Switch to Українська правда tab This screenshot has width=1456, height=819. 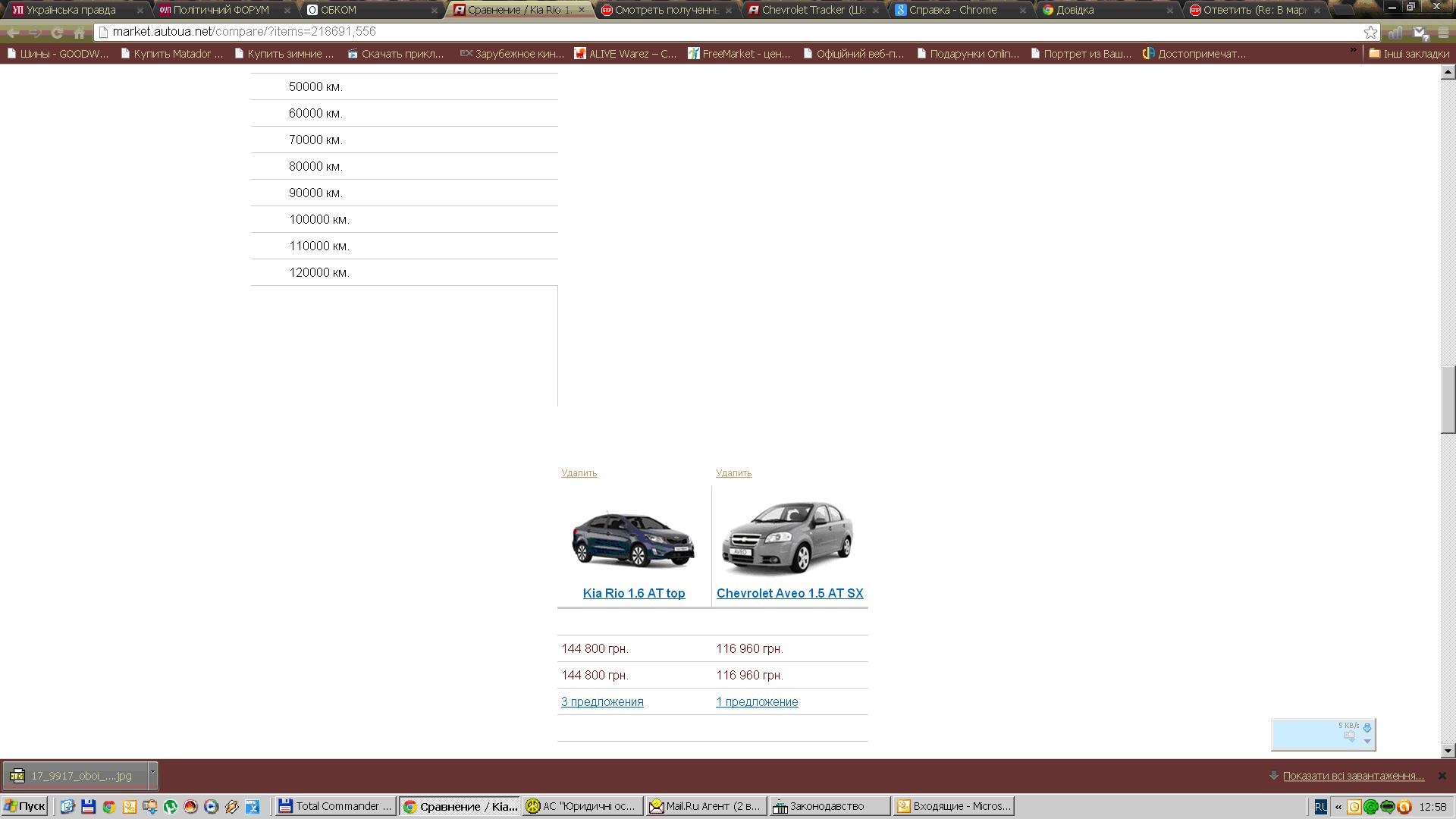(x=71, y=10)
